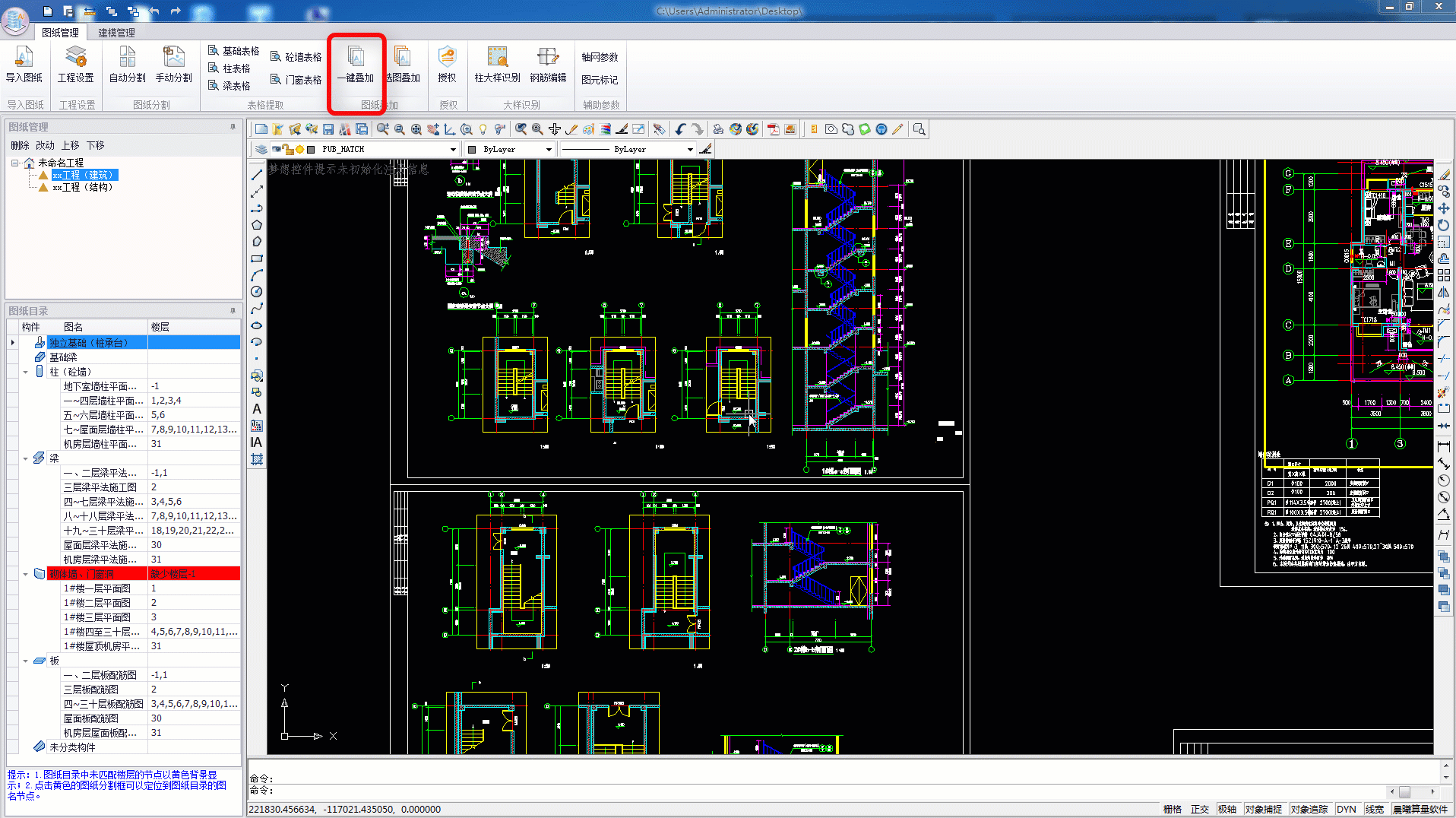
Task: Click 上移 move up
Action: coord(70,145)
